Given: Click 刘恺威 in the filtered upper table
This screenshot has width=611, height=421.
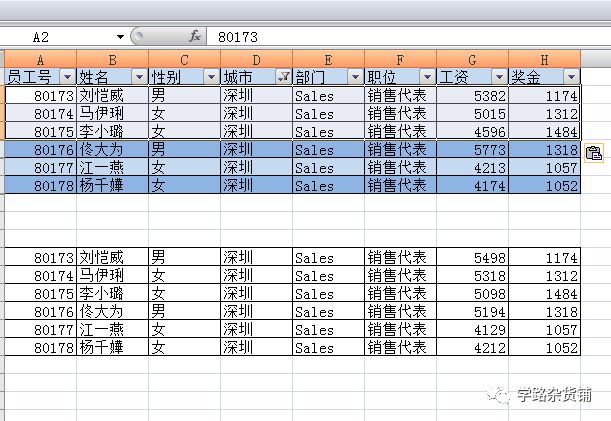Looking at the screenshot, I should (x=101, y=95).
